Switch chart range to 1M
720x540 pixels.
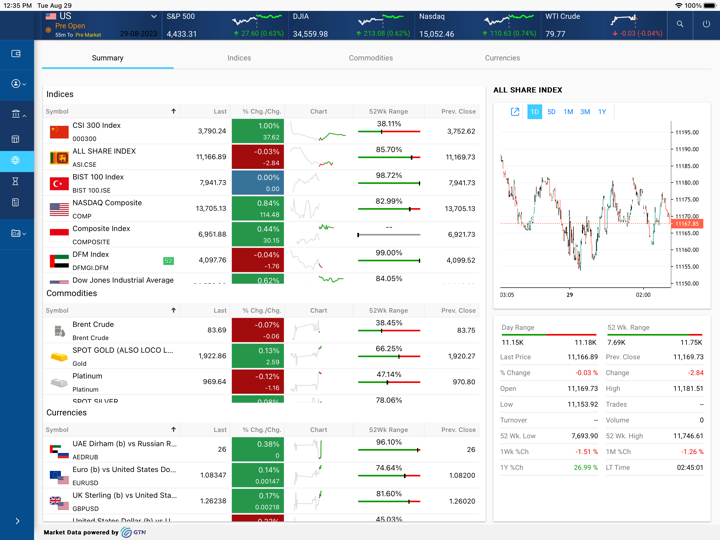click(x=568, y=112)
